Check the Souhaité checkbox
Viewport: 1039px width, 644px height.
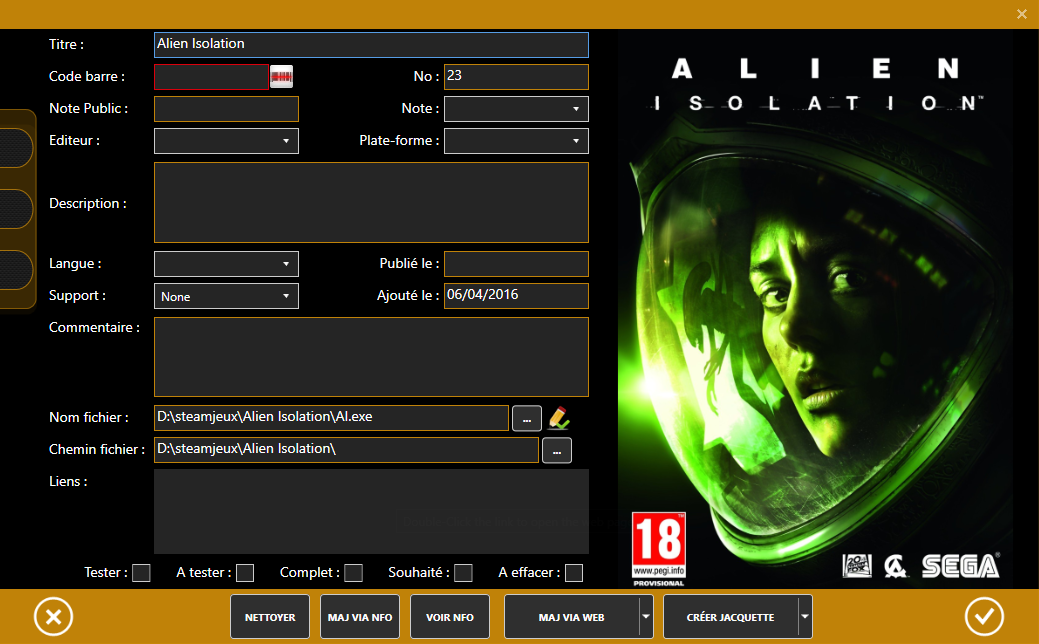(464, 573)
